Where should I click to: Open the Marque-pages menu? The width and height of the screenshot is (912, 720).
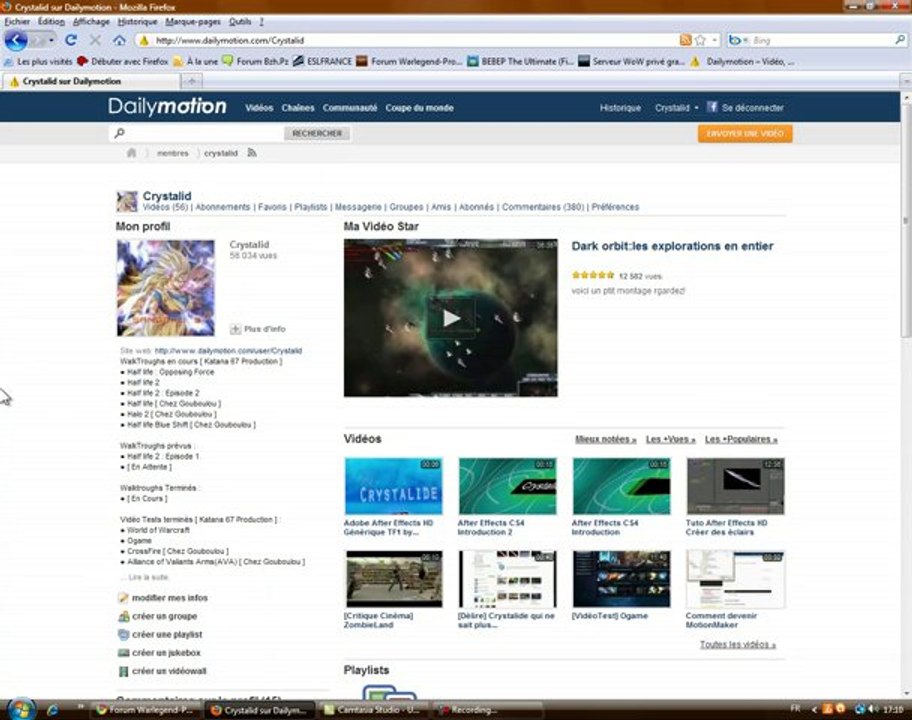[x=193, y=22]
